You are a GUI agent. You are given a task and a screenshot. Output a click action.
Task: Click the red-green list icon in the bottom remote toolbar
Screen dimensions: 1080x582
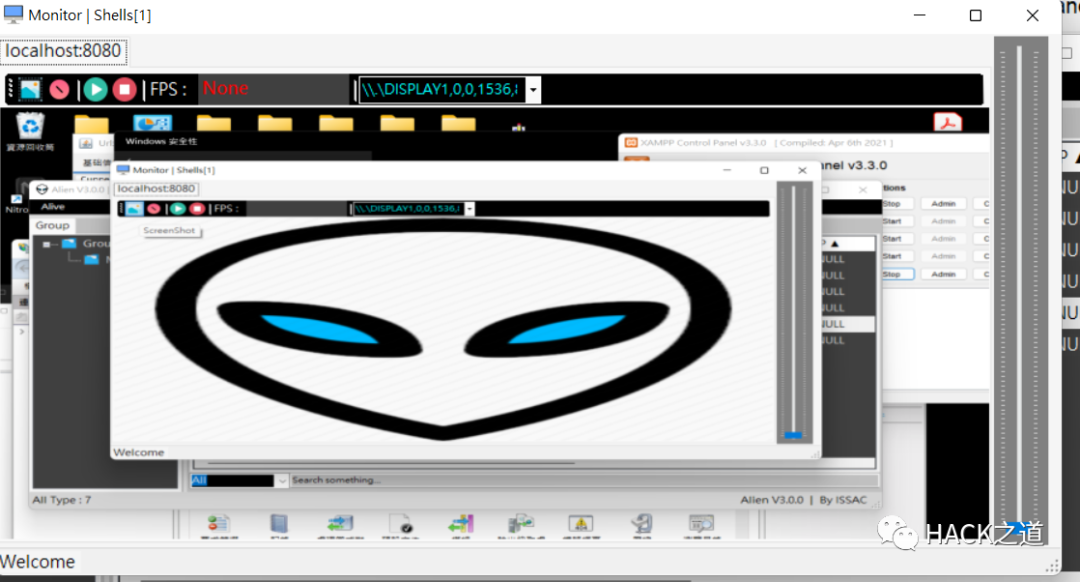pyautogui.click(x=219, y=525)
